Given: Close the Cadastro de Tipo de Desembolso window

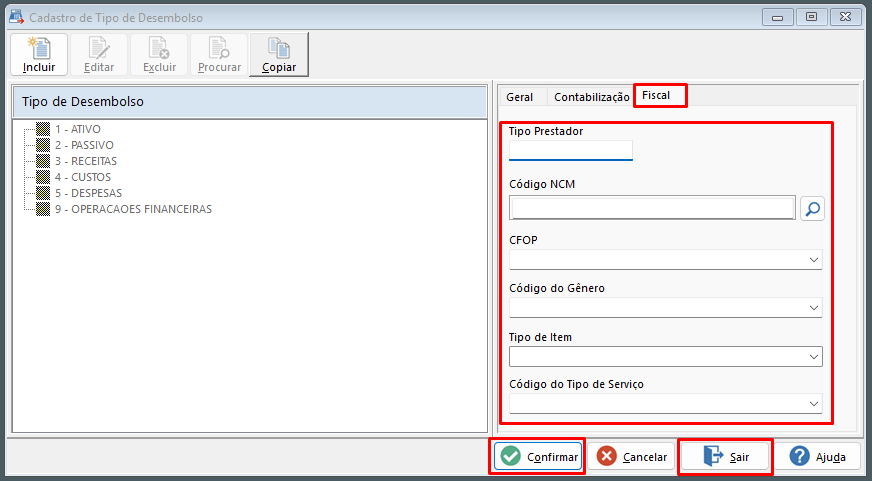Looking at the screenshot, I should point(845,18).
